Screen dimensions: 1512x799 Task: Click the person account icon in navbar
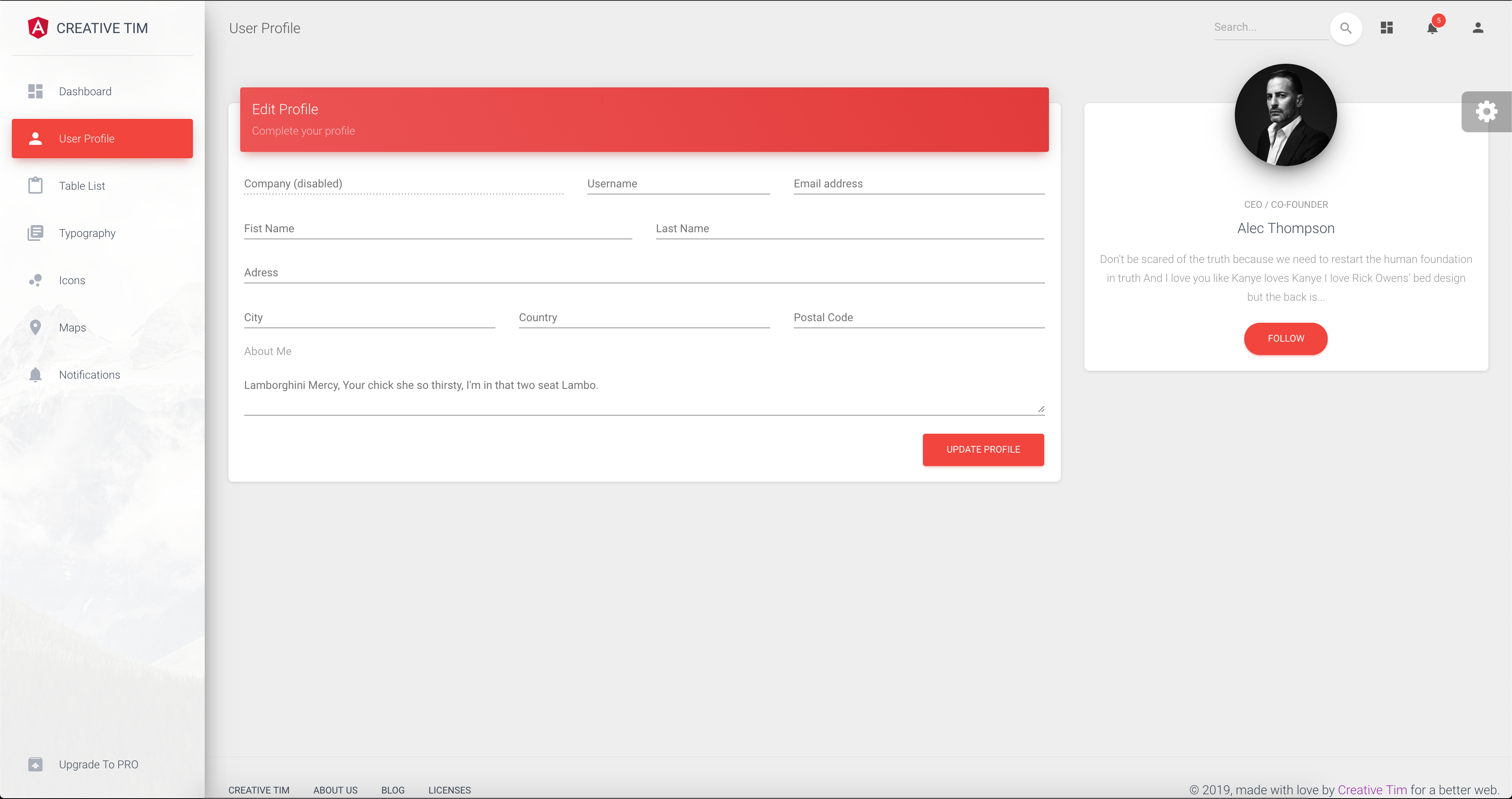pyautogui.click(x=1477, y=28)
